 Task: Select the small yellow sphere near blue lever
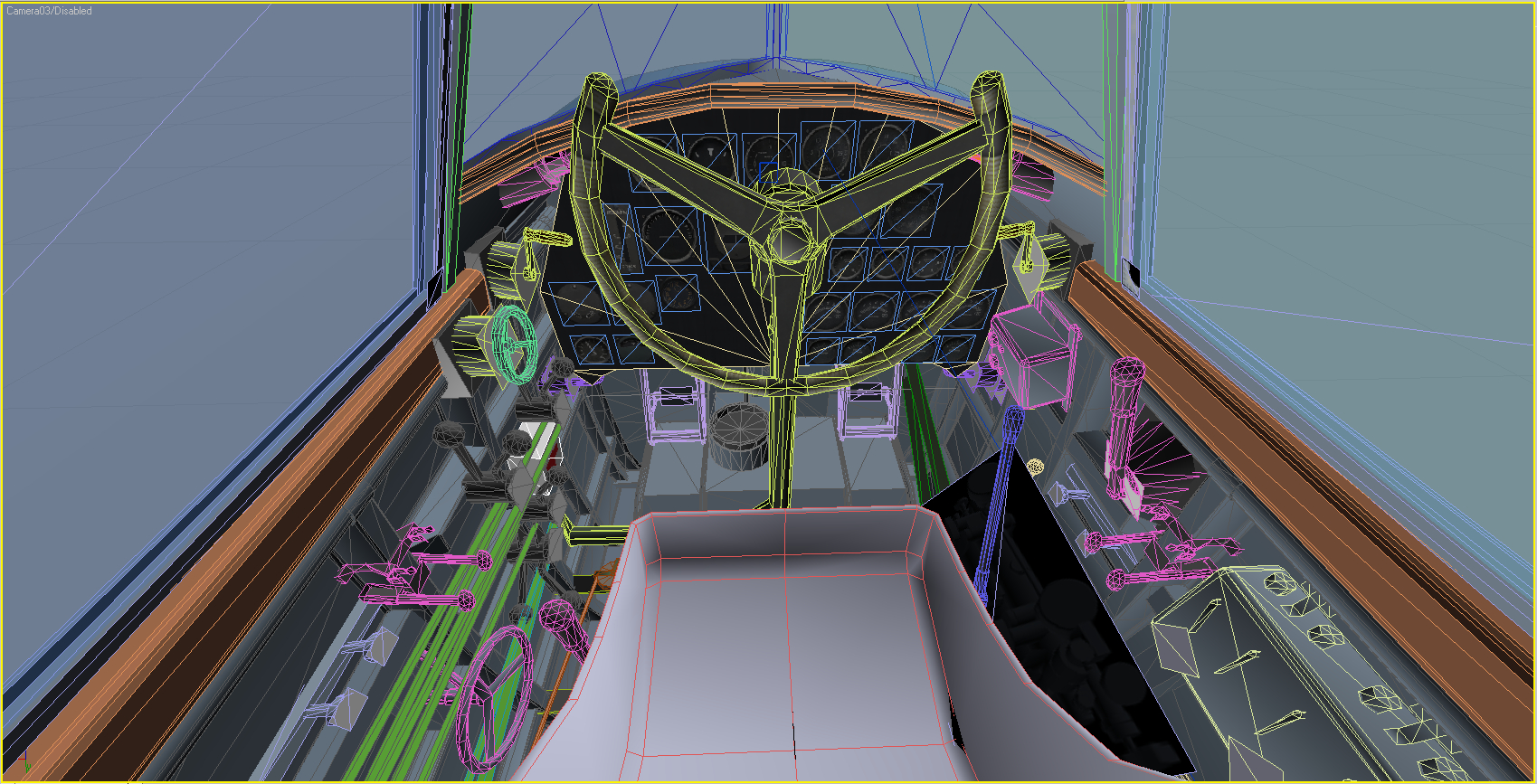tap(1036, 467)
